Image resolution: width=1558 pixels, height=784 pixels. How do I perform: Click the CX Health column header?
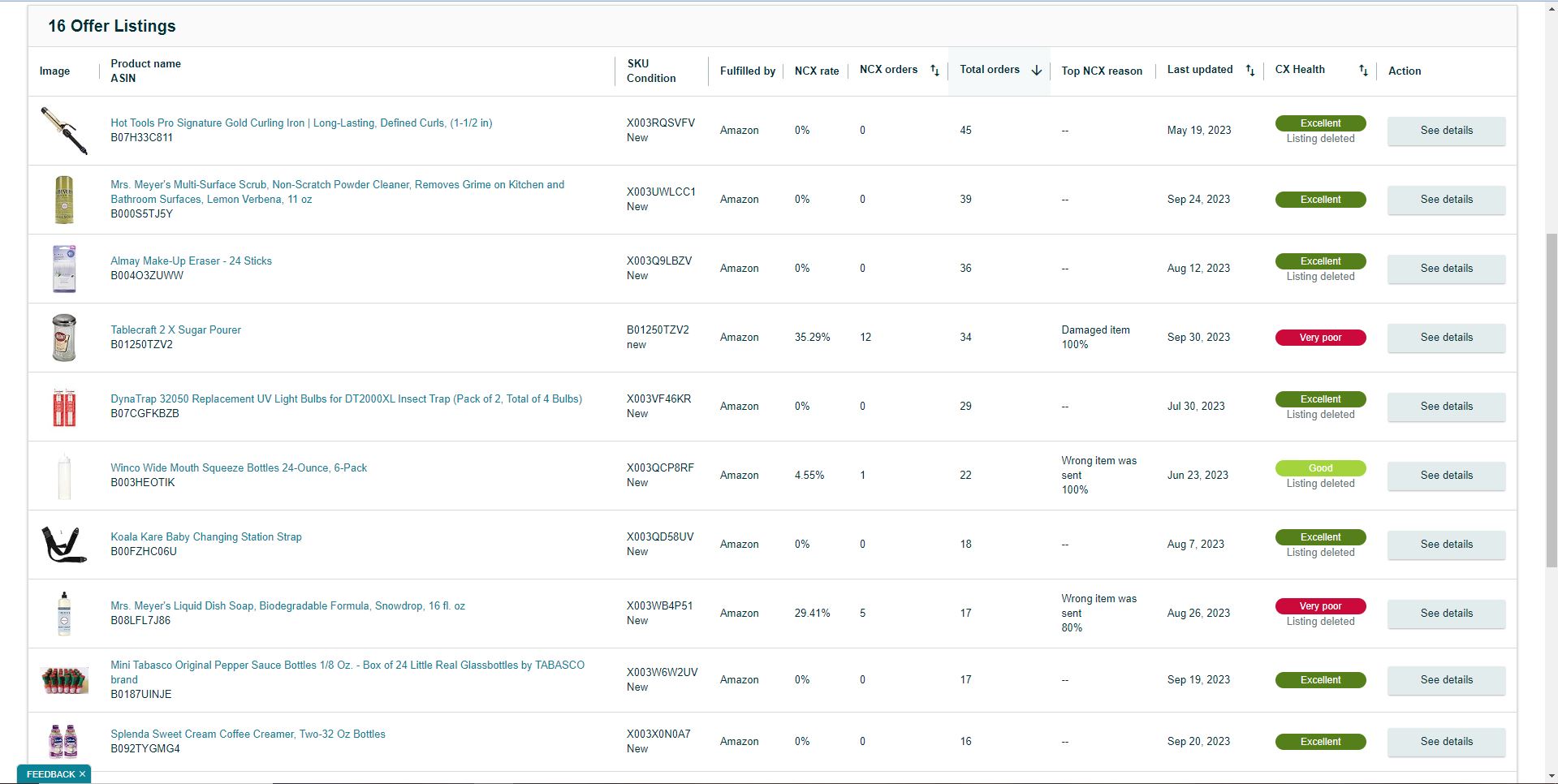1300,70
